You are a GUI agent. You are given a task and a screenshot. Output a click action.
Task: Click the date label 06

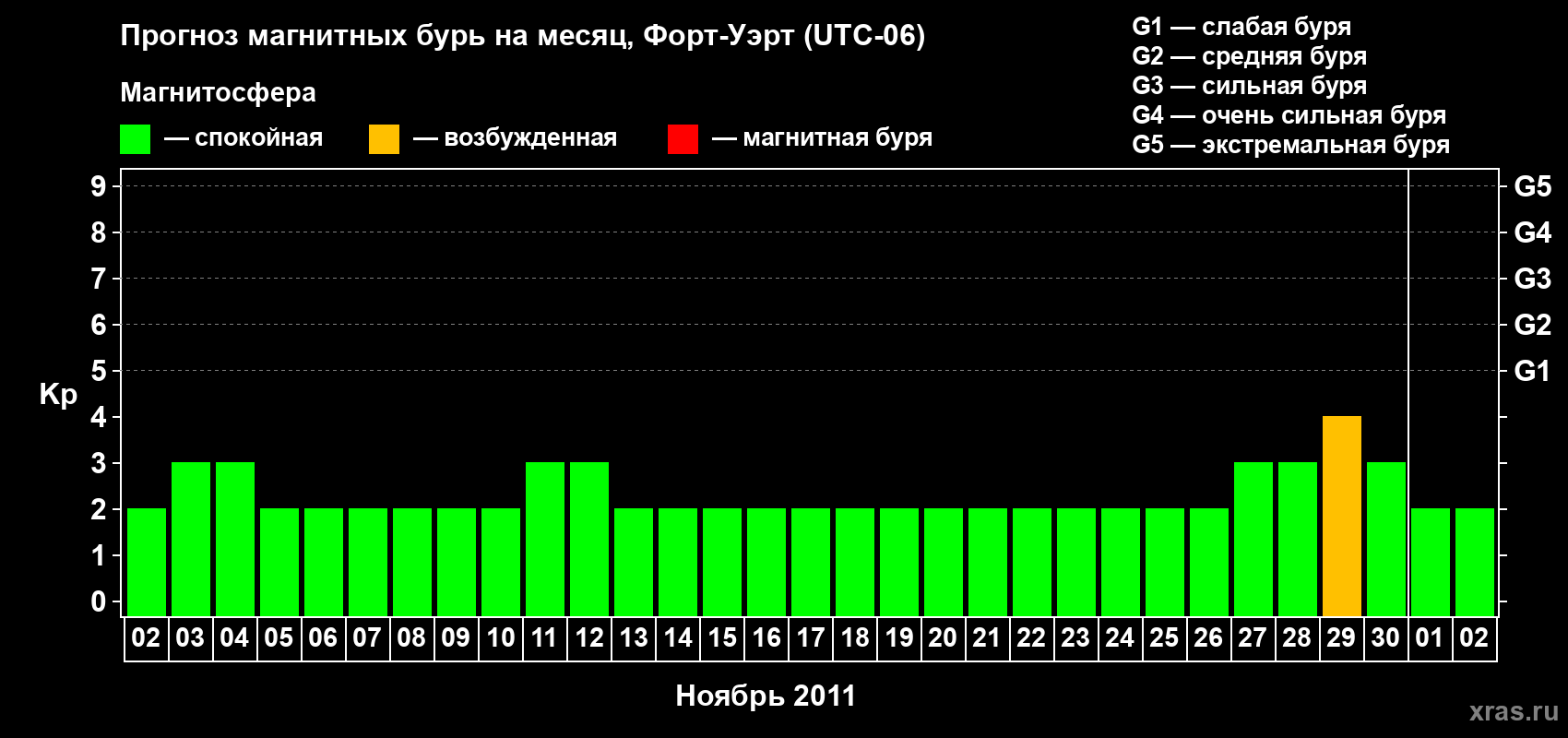[x=323, y=637]
